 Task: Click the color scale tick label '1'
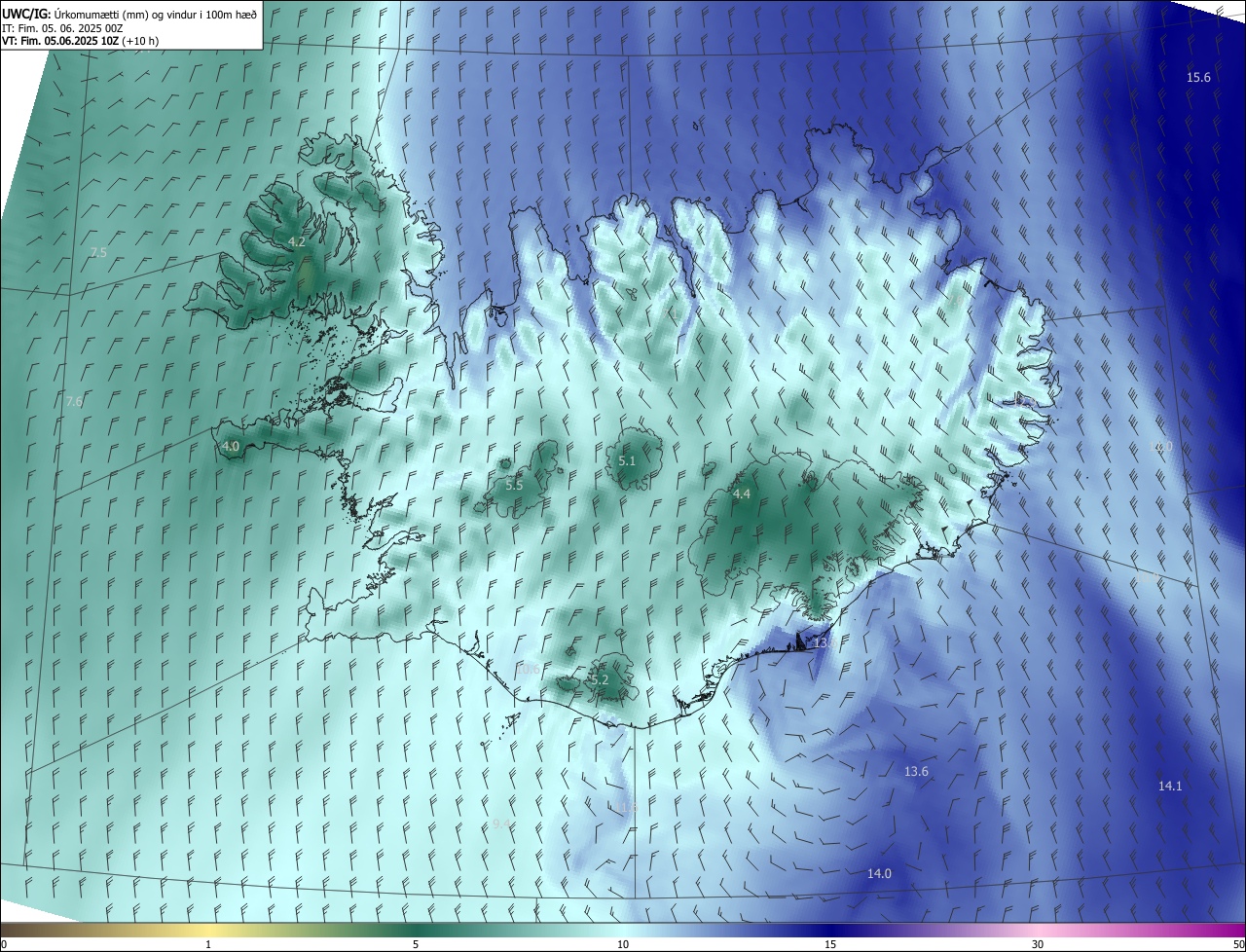click(208, 945)
